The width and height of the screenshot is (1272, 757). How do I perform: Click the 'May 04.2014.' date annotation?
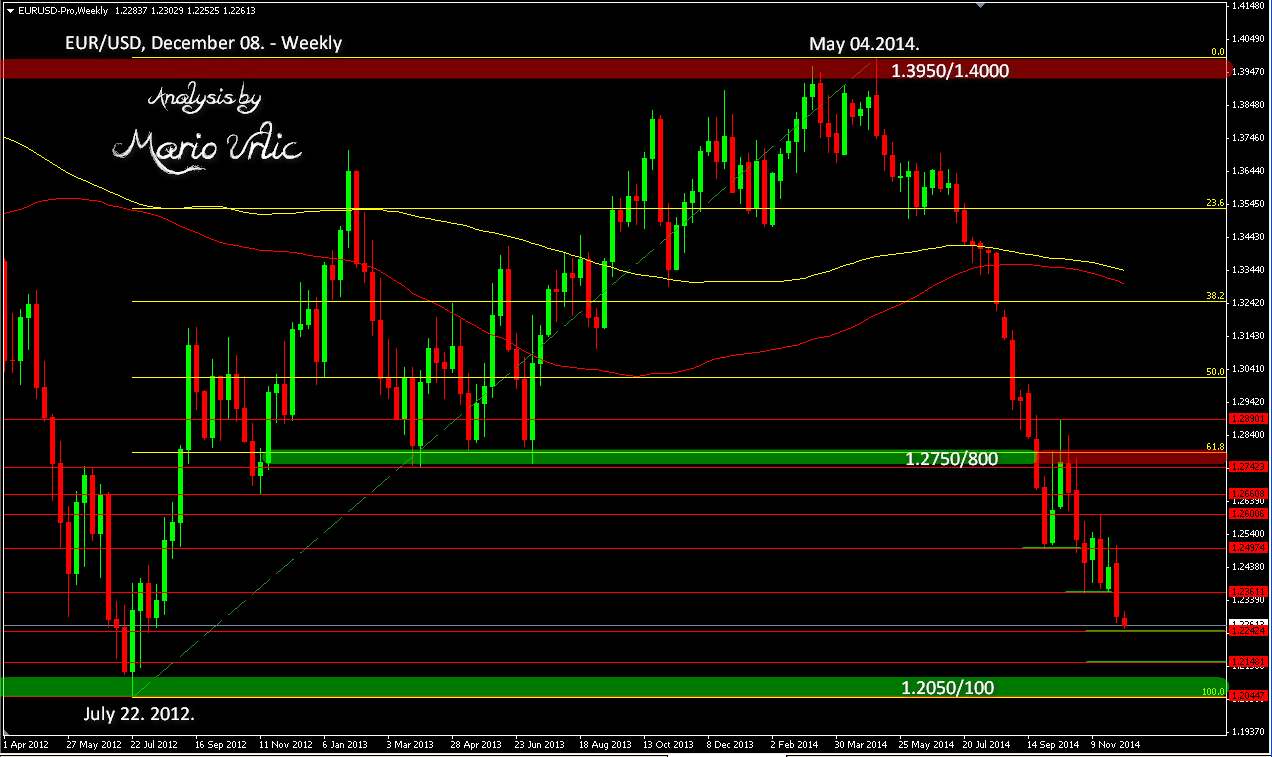[864, 44]
